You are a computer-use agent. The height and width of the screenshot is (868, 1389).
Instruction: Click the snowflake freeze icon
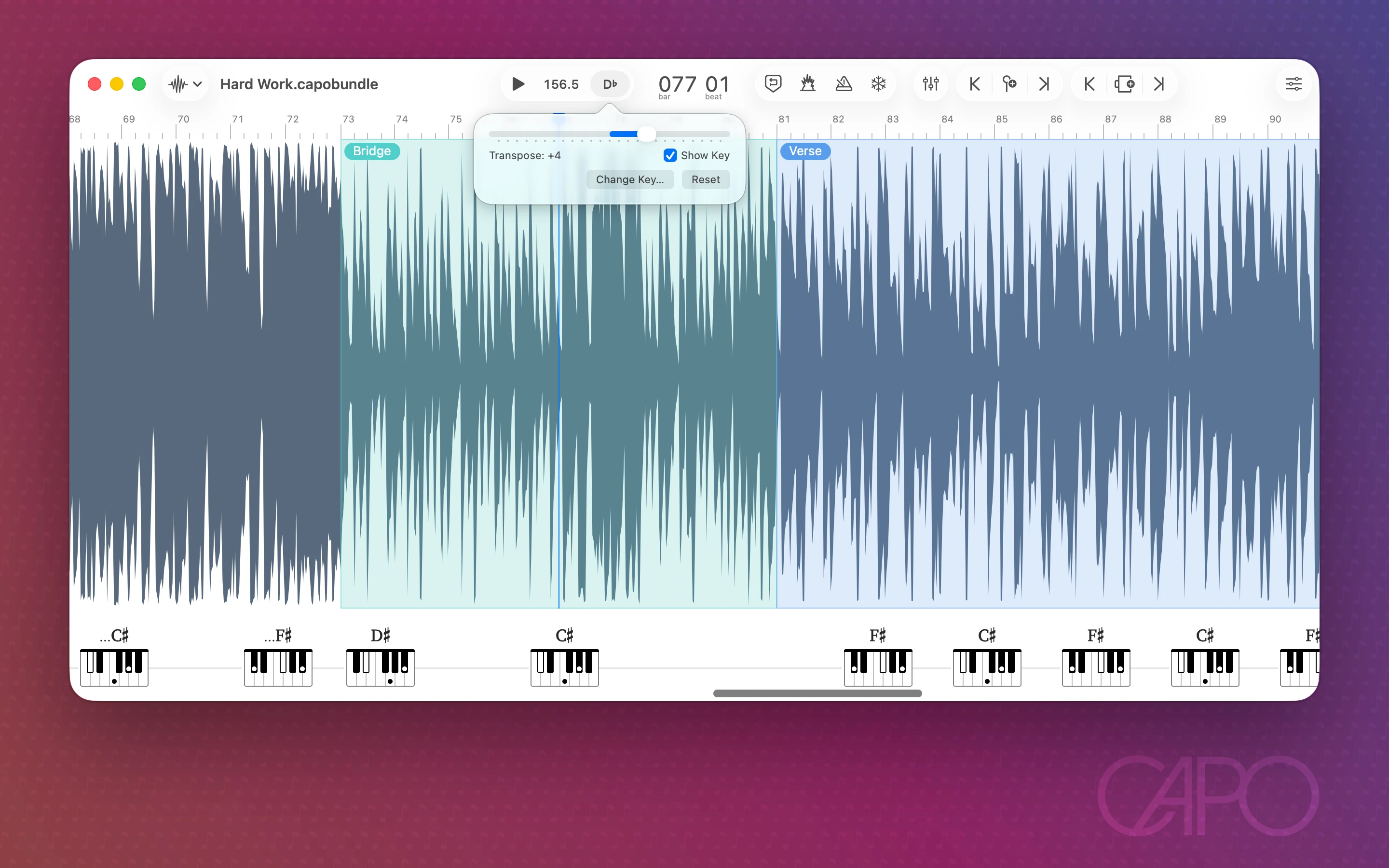[878, 84]
